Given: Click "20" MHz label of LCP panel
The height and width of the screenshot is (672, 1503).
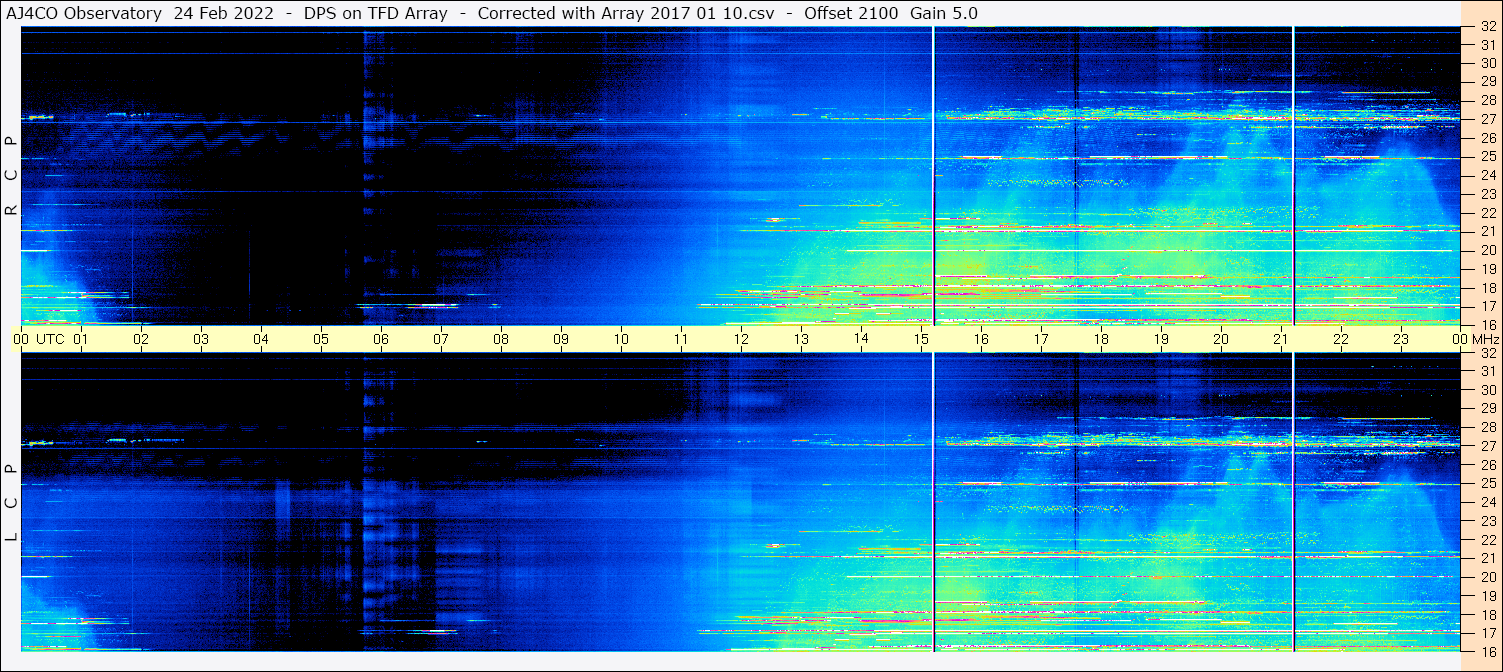Looking at the screenshot, I should (1488, 577).
